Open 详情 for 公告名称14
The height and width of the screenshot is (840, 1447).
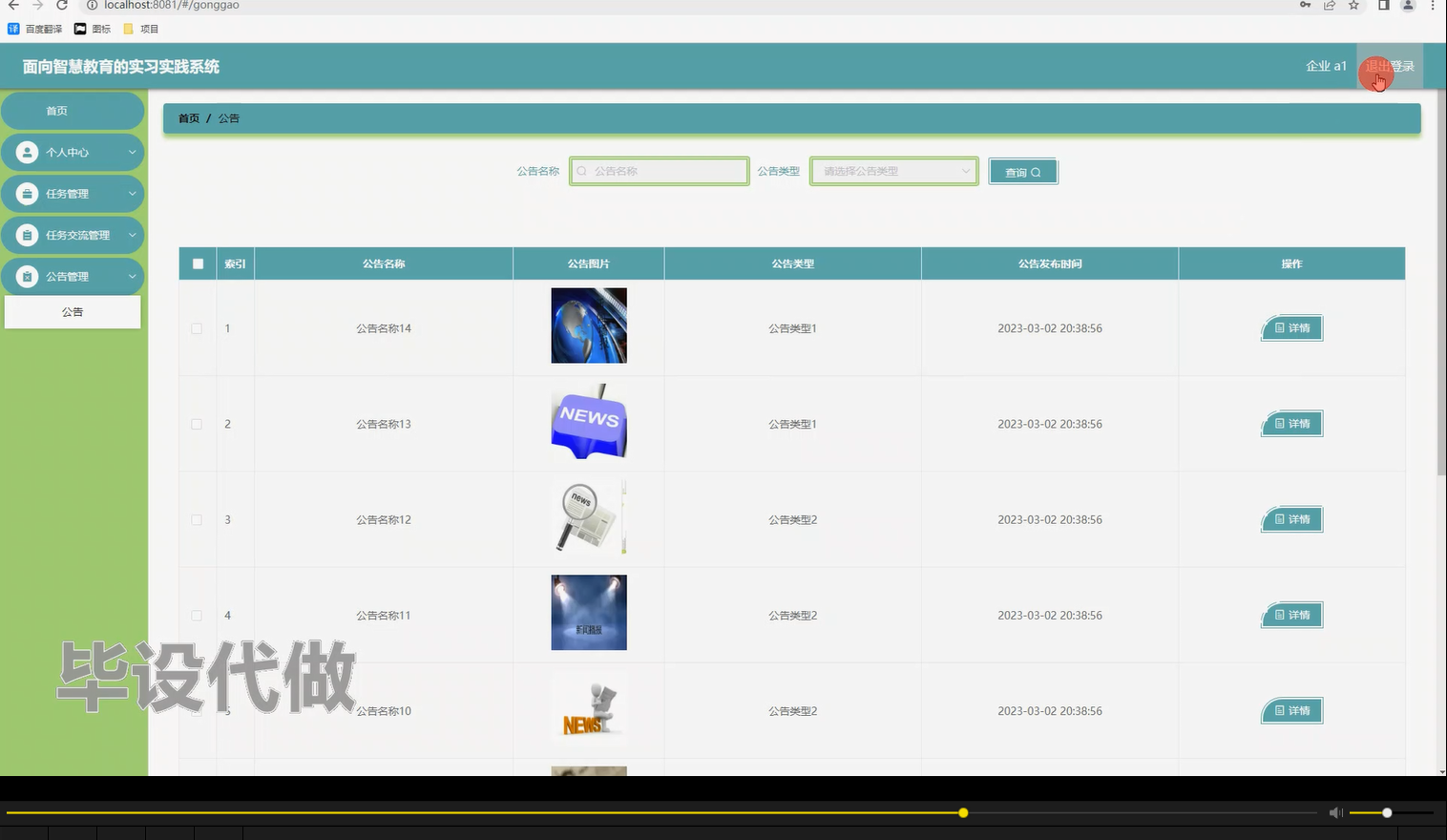pyautogui.click(x=1292, y=328)
